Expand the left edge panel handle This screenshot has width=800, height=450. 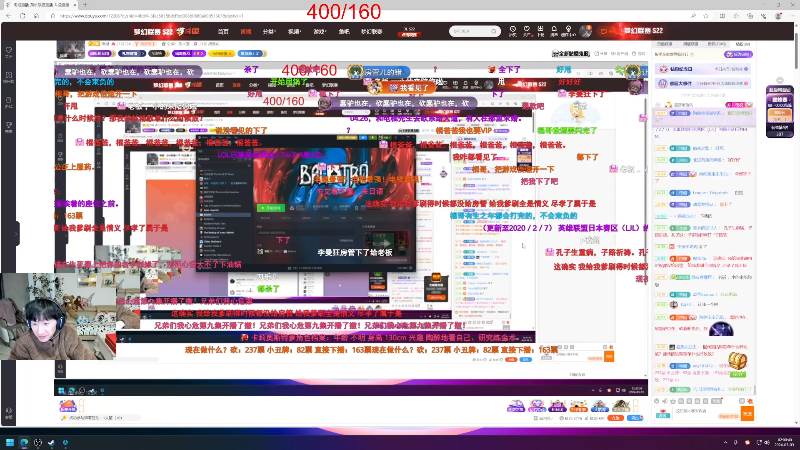point(17,234)
